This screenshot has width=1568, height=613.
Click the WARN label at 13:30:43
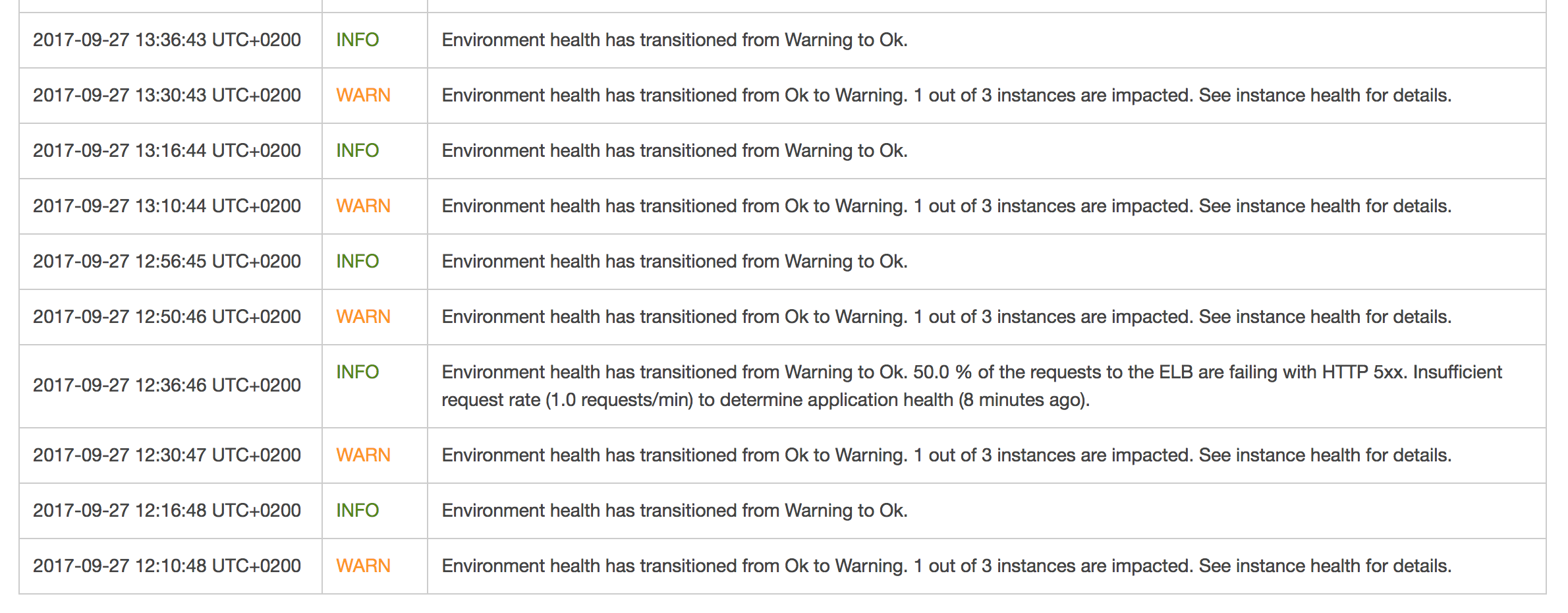click(363, 96)
